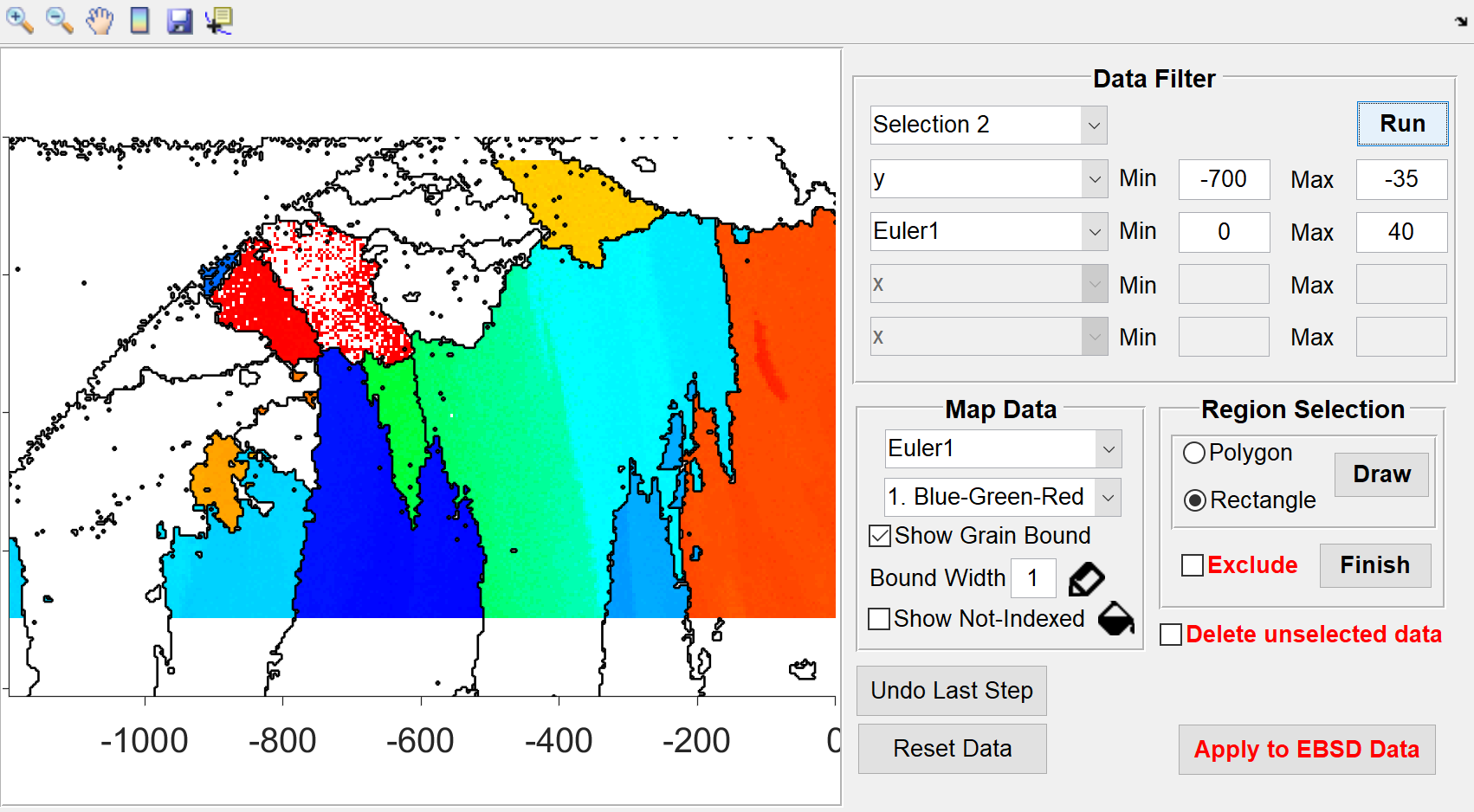Open the y filter variable dropdown

coord(989,179)
